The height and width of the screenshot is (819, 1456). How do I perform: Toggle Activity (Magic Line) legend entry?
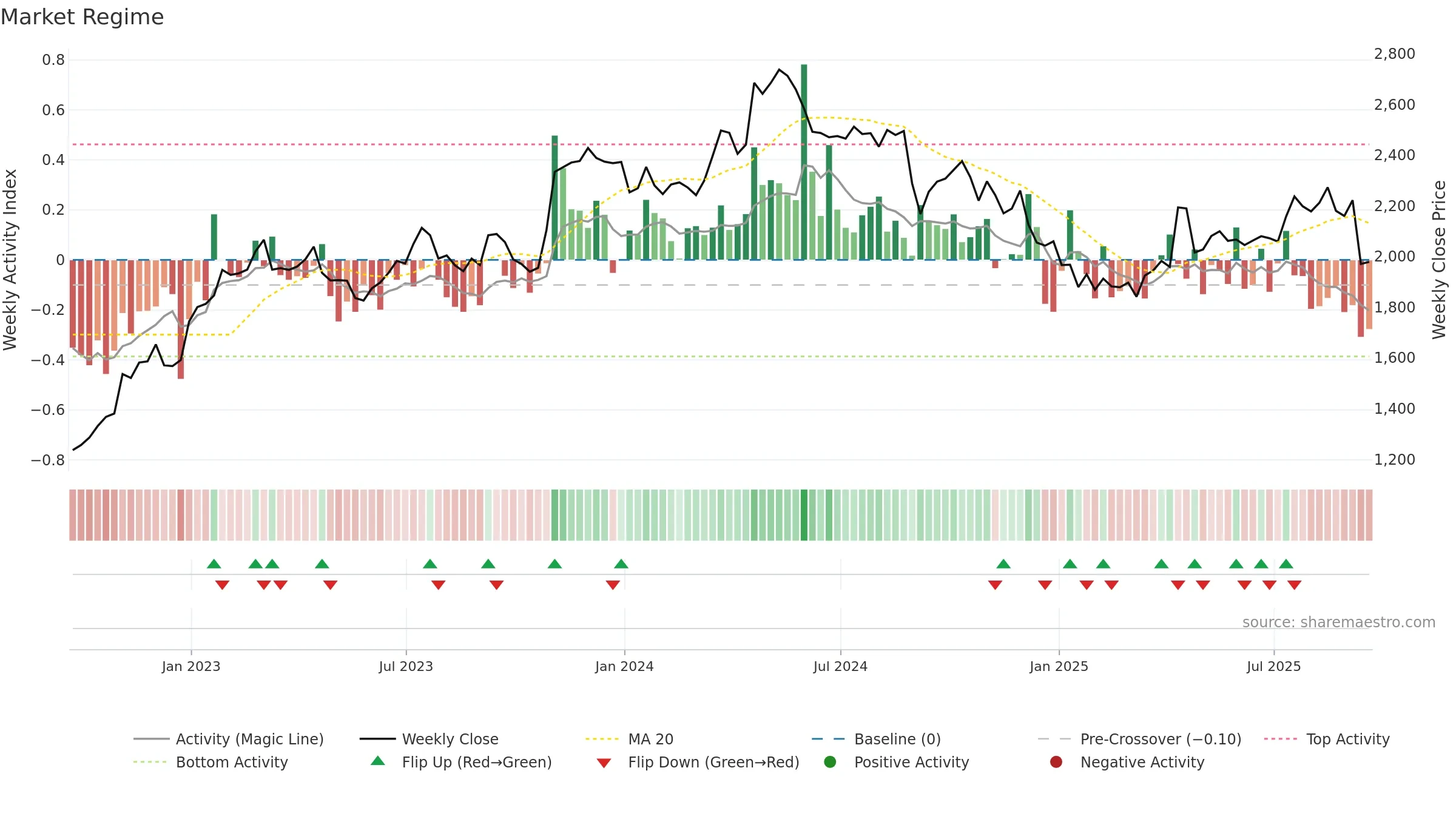(x=229, y=739)
